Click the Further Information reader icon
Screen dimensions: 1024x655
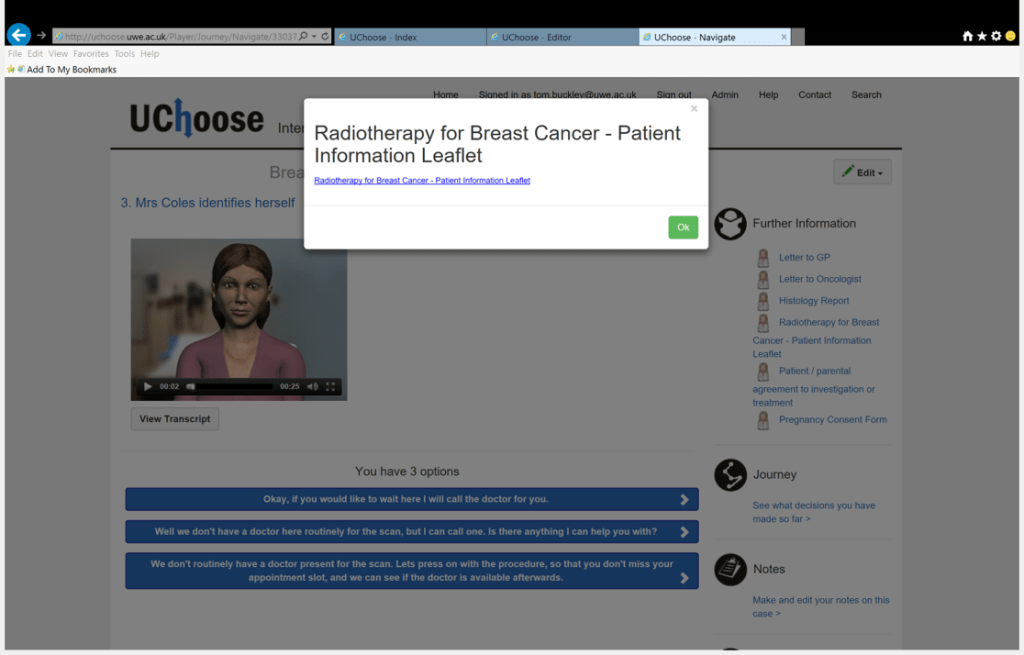pyautogui.click(x=731, y=223)
